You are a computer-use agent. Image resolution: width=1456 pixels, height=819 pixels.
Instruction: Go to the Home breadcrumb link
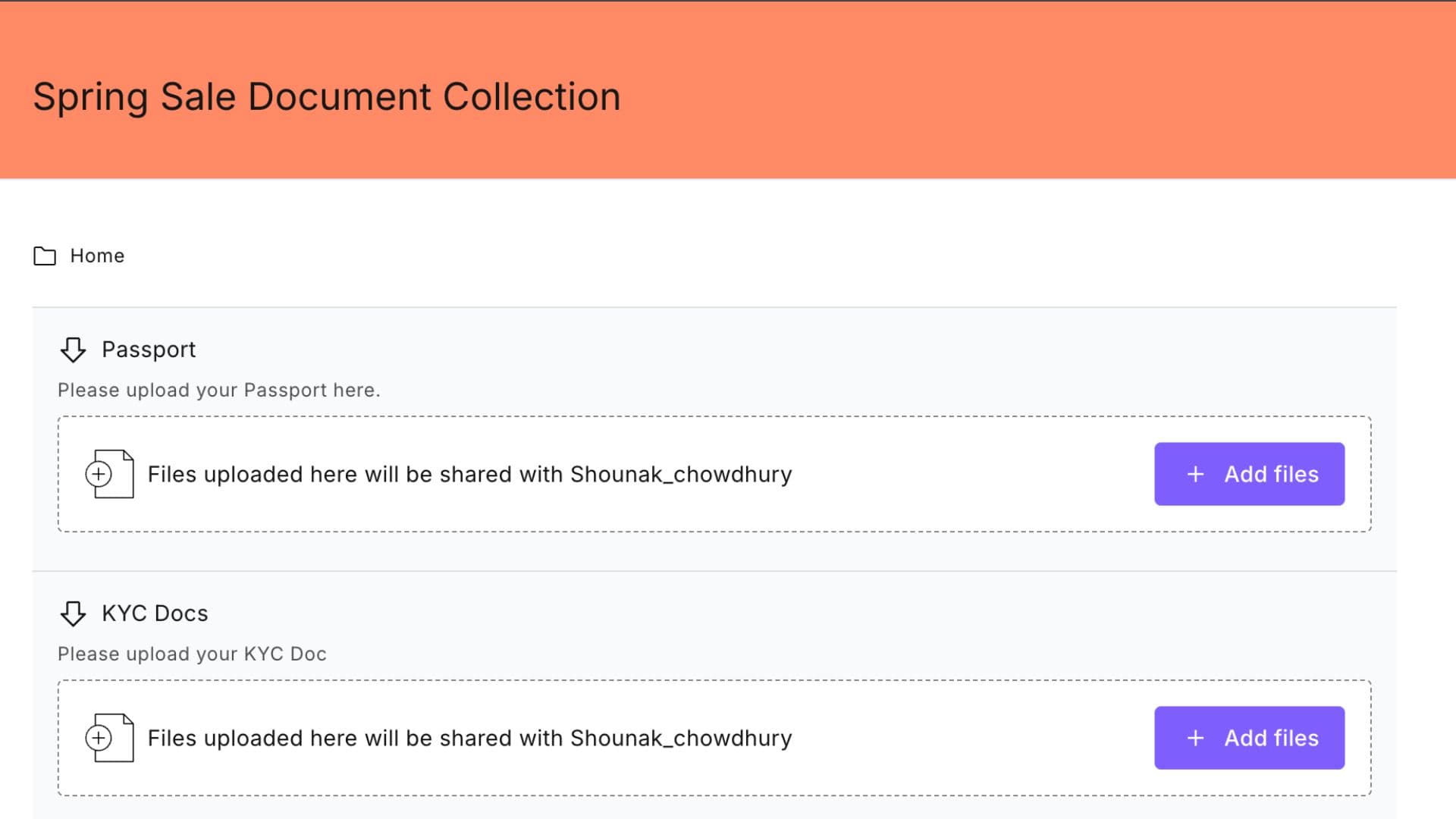click(x=97, y=256)
